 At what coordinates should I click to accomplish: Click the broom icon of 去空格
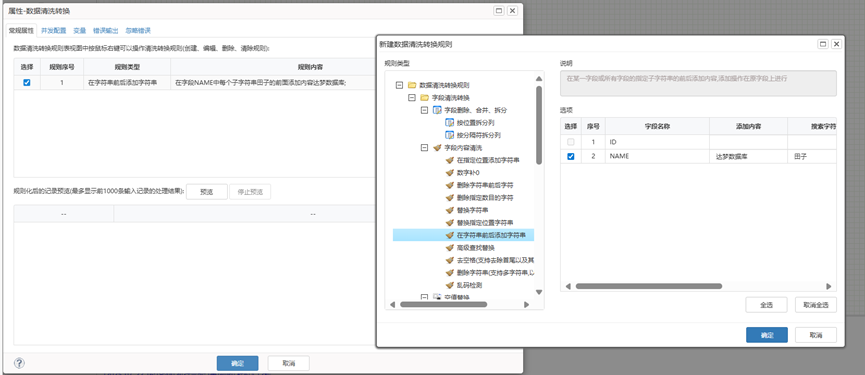click(449, 260)
